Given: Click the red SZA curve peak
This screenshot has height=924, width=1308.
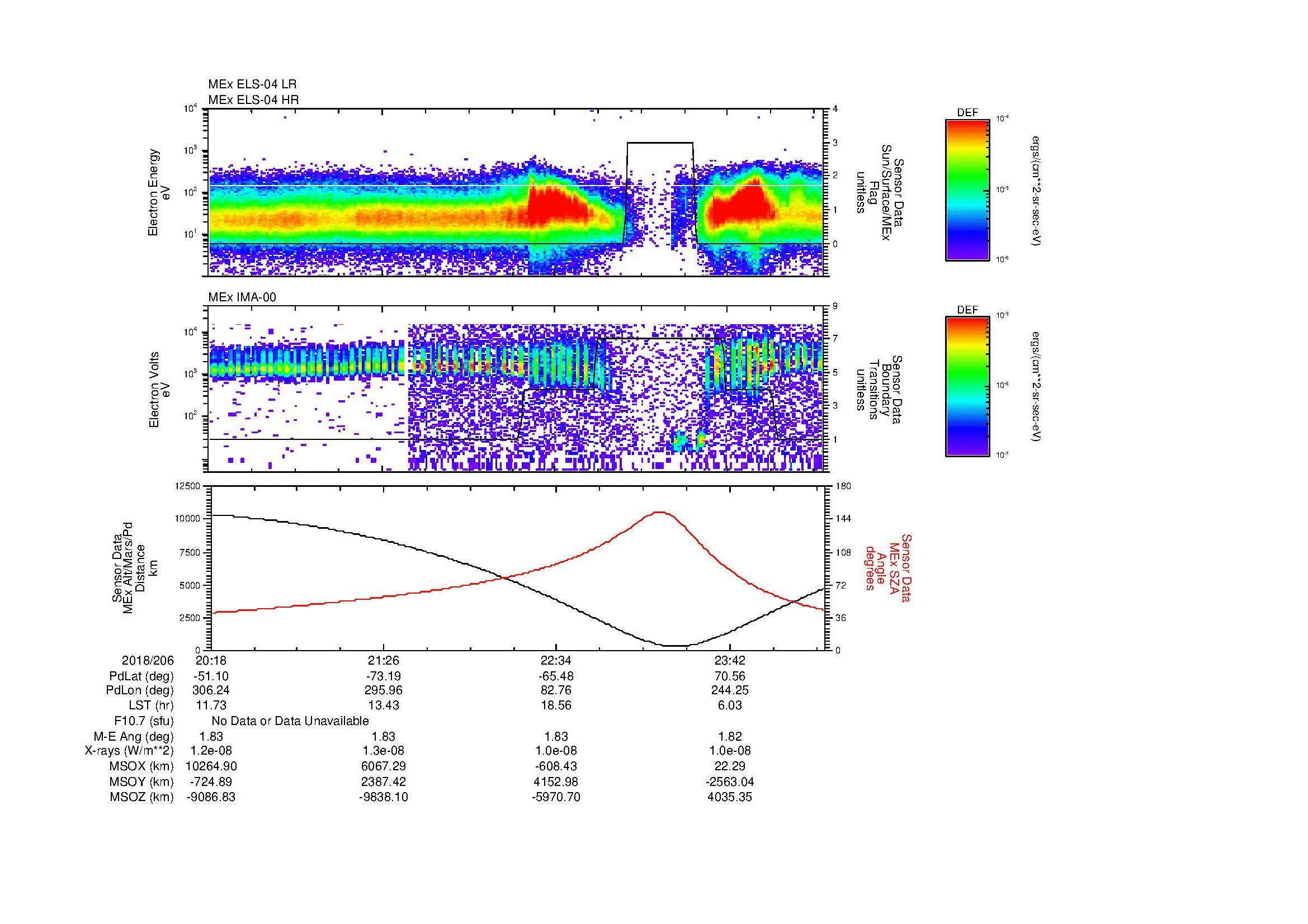Looking at the screenshot, I should (x=660, y=513).
